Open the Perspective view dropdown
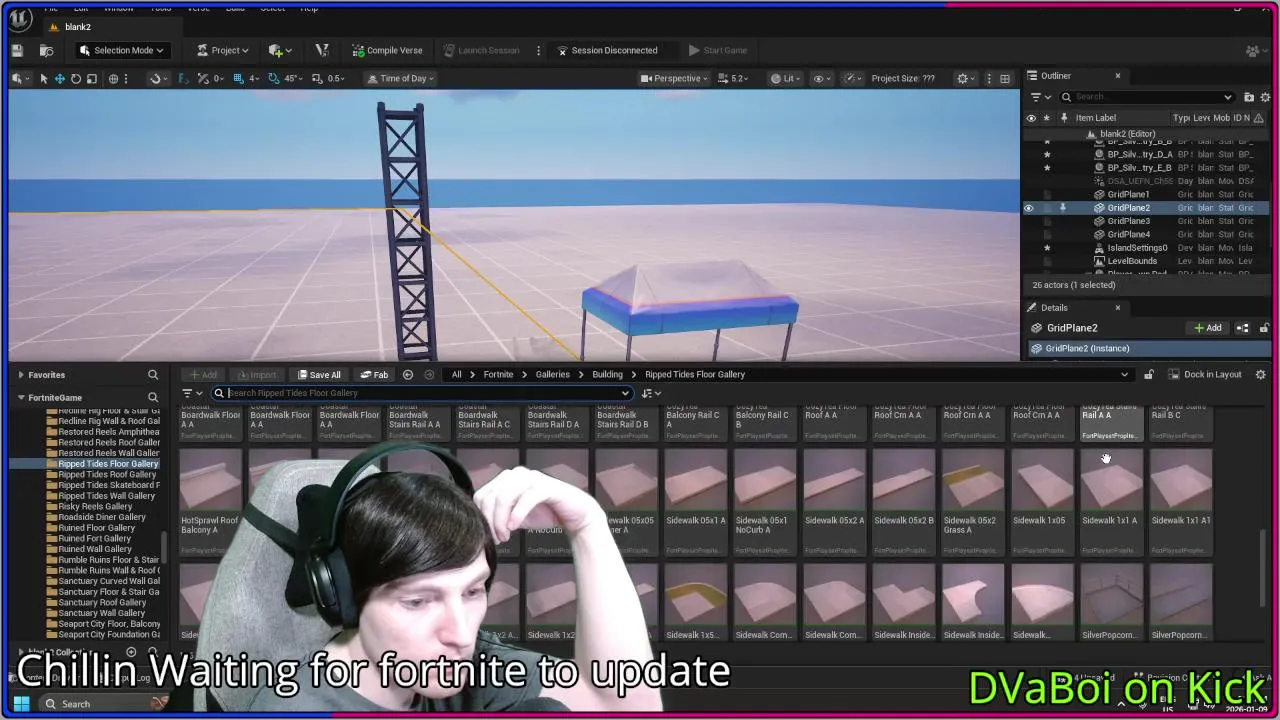 click(674, 78)
